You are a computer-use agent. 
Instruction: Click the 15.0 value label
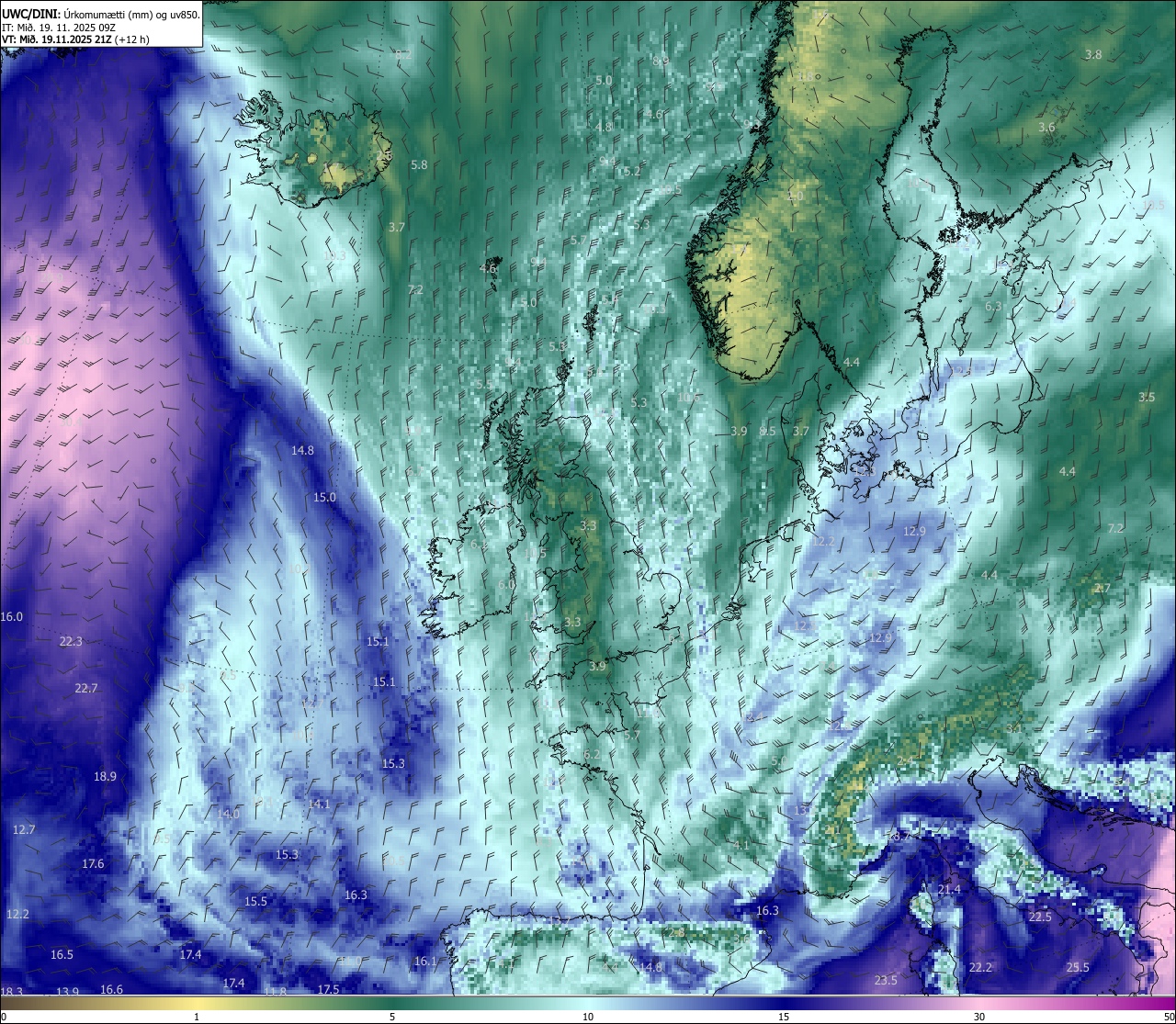(x=324, y=497)
